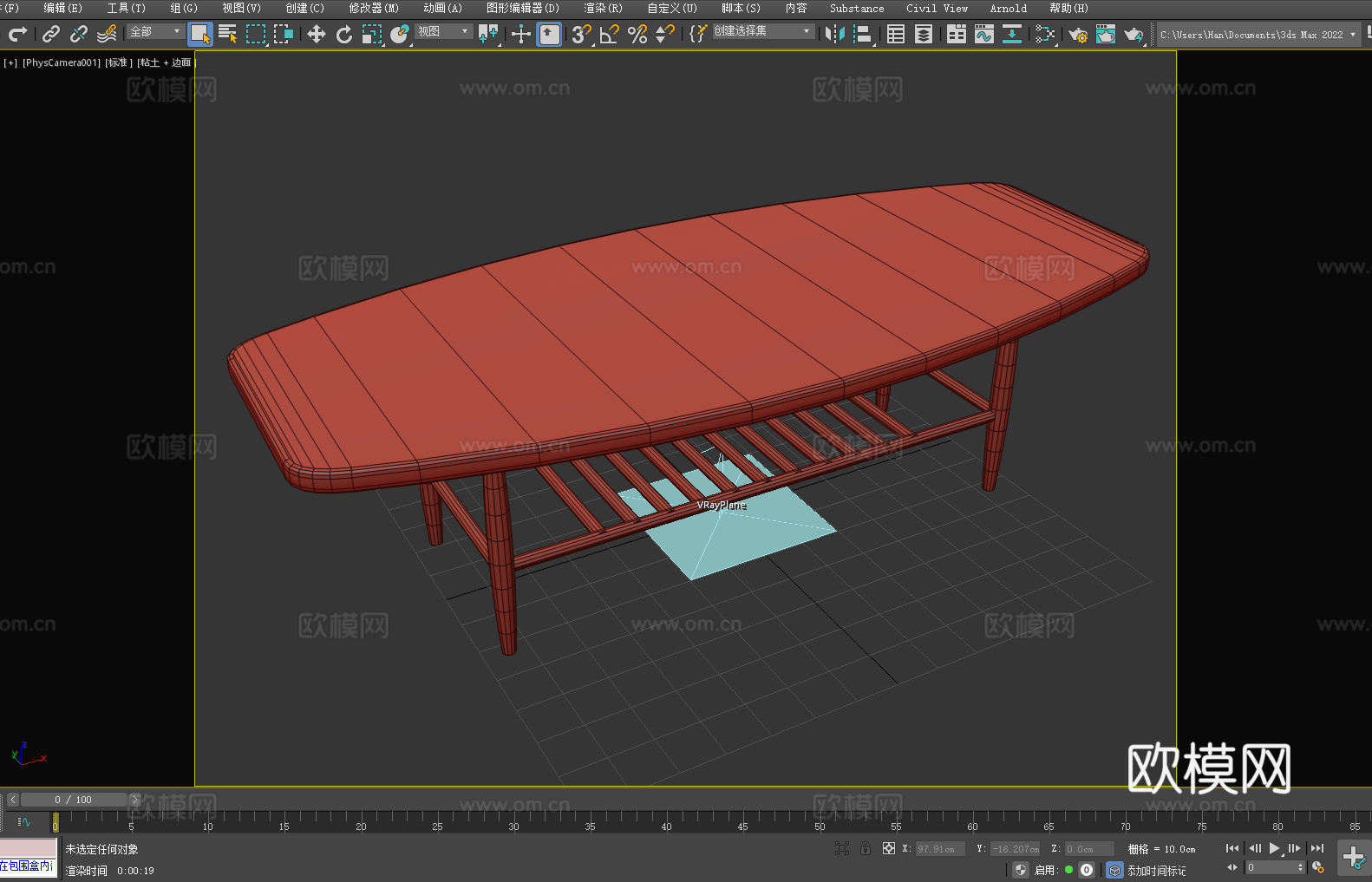1372x882 pixels.
Task: Toggle Spinner Snap
Action: [665, 34]
